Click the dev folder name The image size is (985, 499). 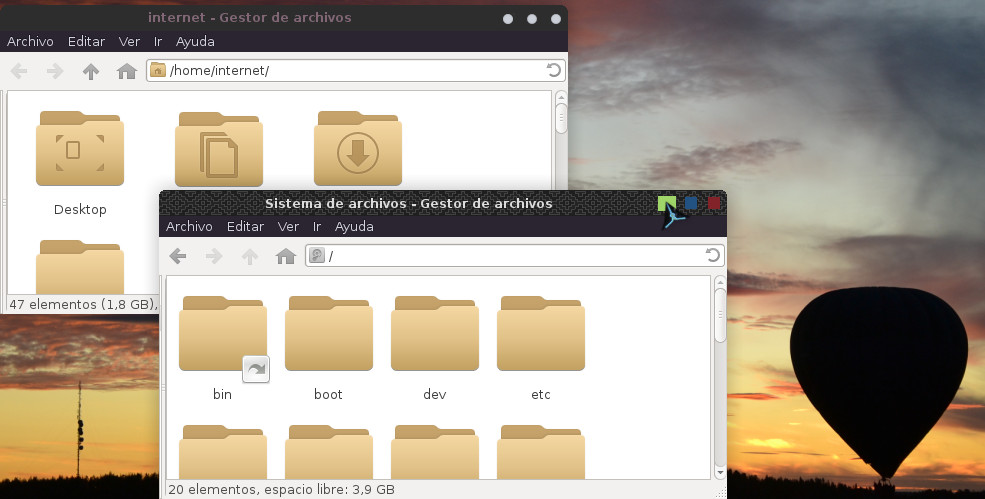coord(435,394)
